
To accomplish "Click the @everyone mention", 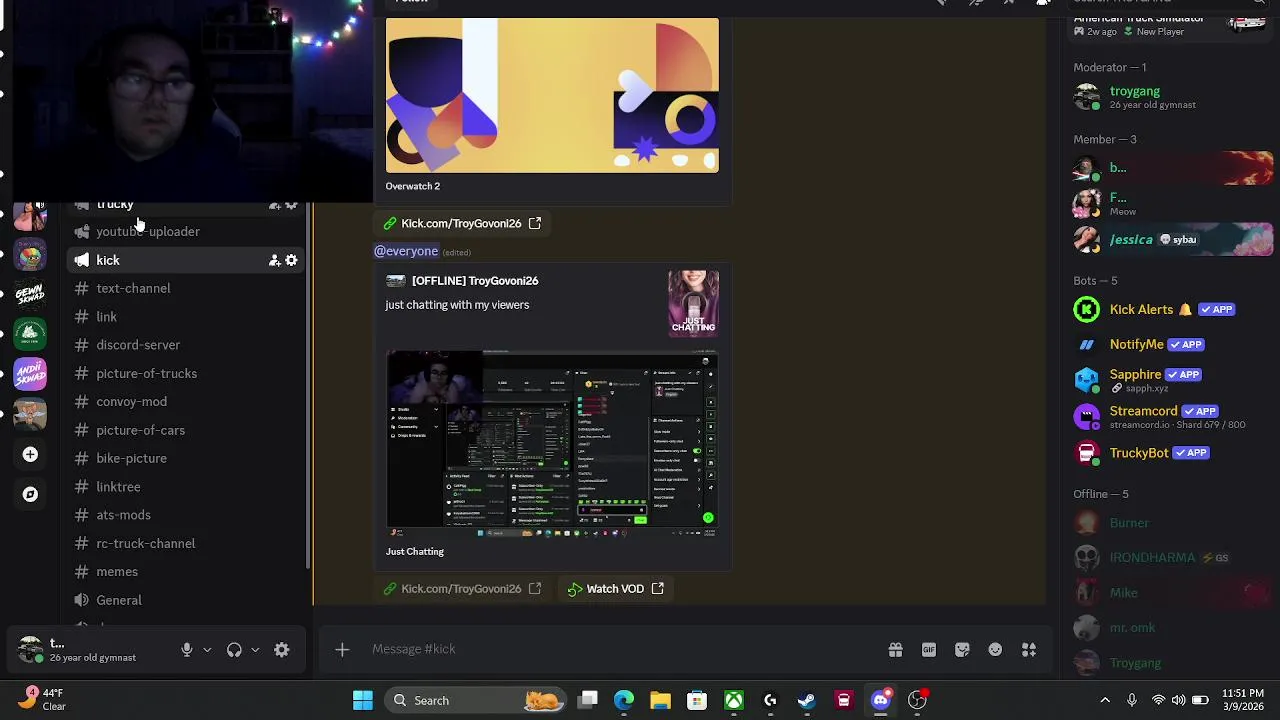I will click(x=406, y=251).
